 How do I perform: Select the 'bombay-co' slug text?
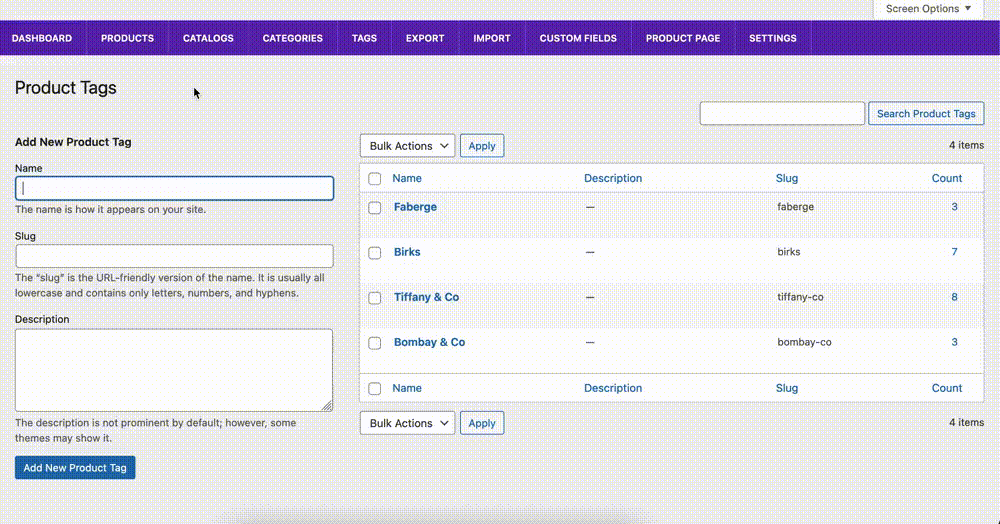(804, 342)
